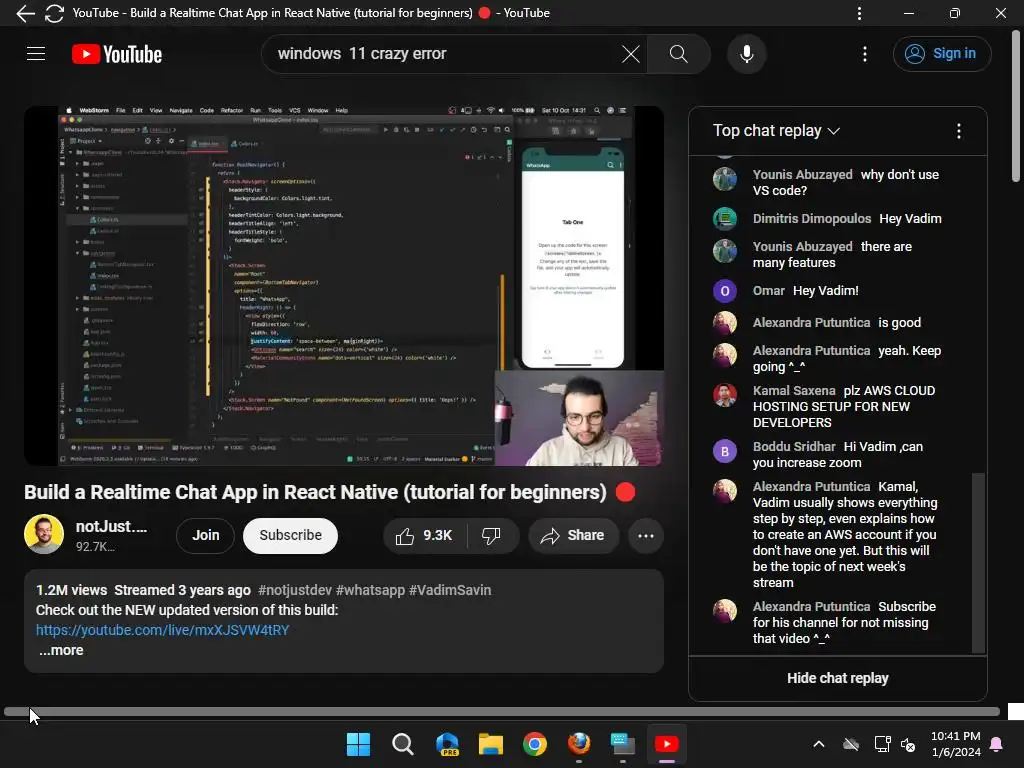Viewport: 1024px width, 768px height.
Task: Play the React Native tutorial video
Action: (x=344, y=285)
